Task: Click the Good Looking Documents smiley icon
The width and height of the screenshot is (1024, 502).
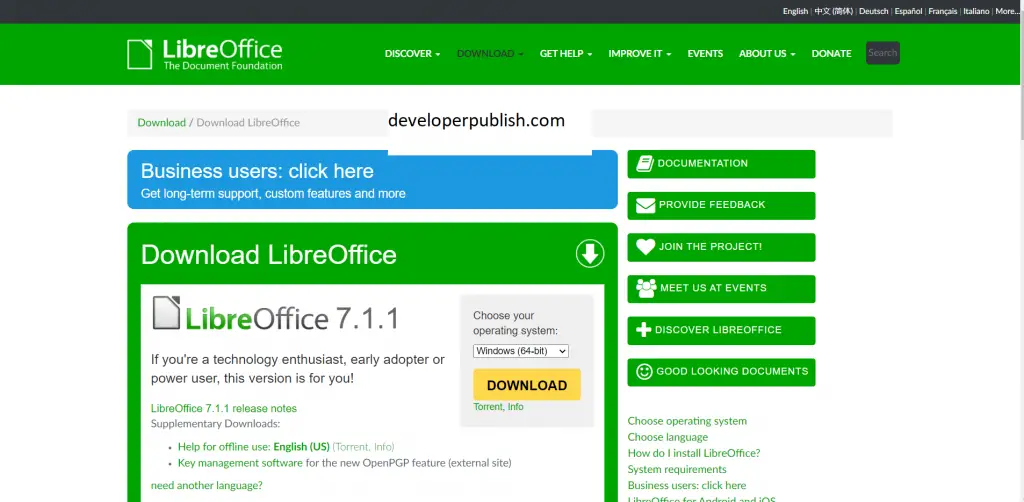Action: (644, 371)
